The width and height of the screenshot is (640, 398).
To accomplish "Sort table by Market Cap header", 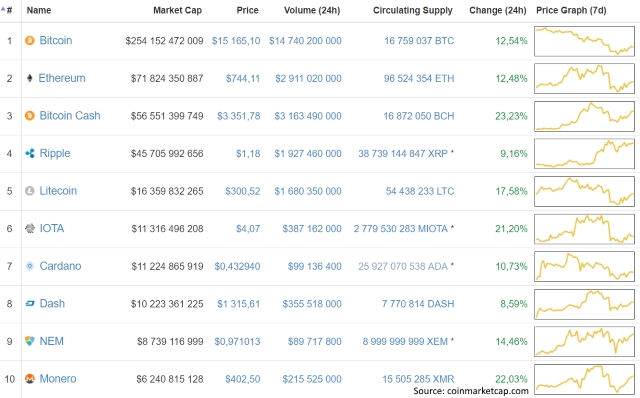I will [178, 10].
